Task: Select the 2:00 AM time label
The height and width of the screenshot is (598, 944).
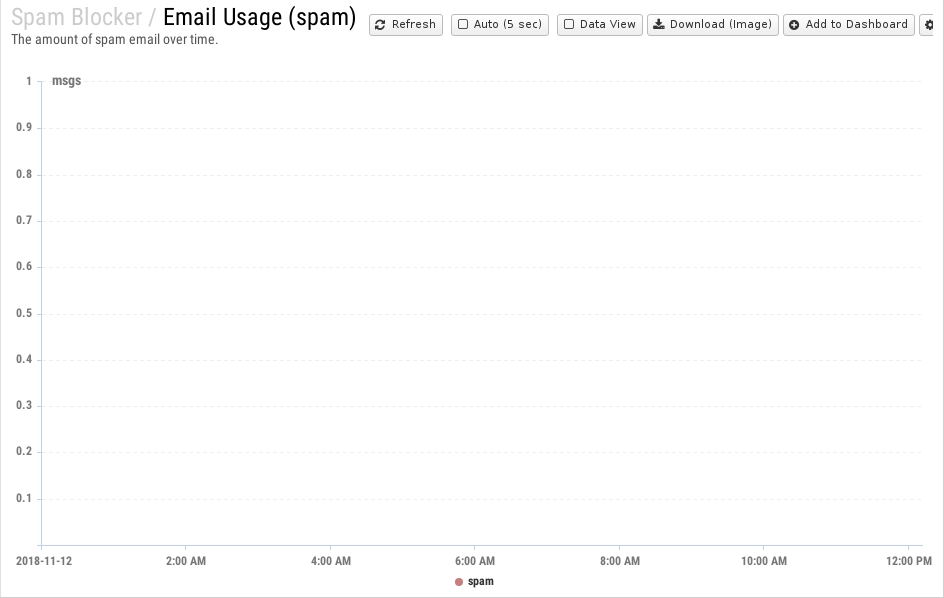Action: coord(186,561)
